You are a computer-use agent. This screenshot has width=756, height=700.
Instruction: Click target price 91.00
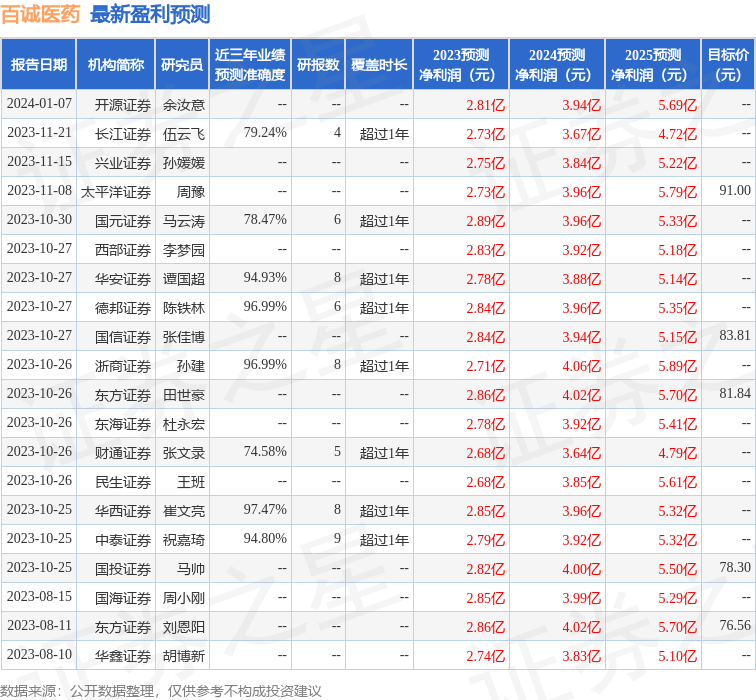point(735,190)
